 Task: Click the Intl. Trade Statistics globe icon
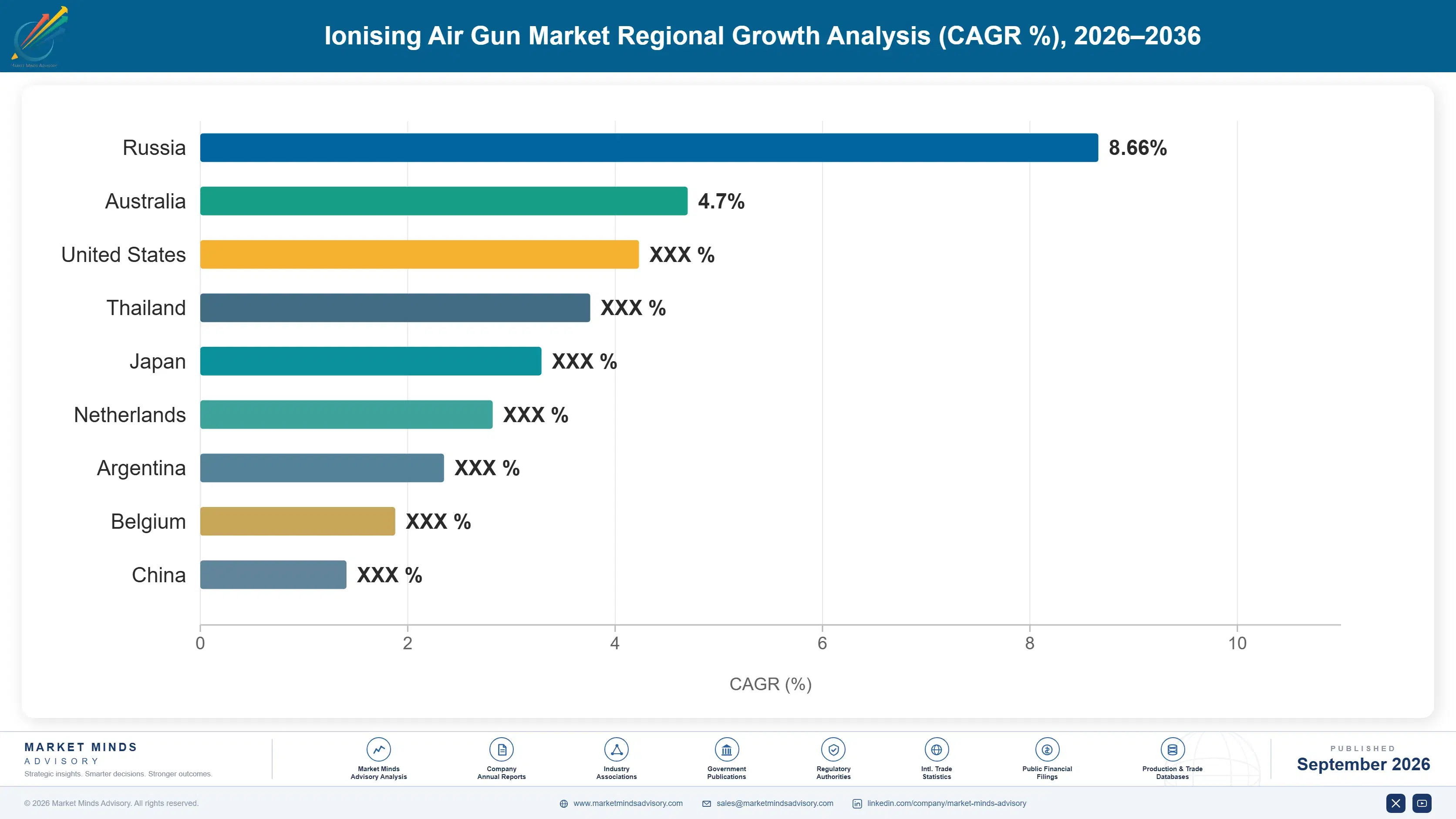click(937, 749)
